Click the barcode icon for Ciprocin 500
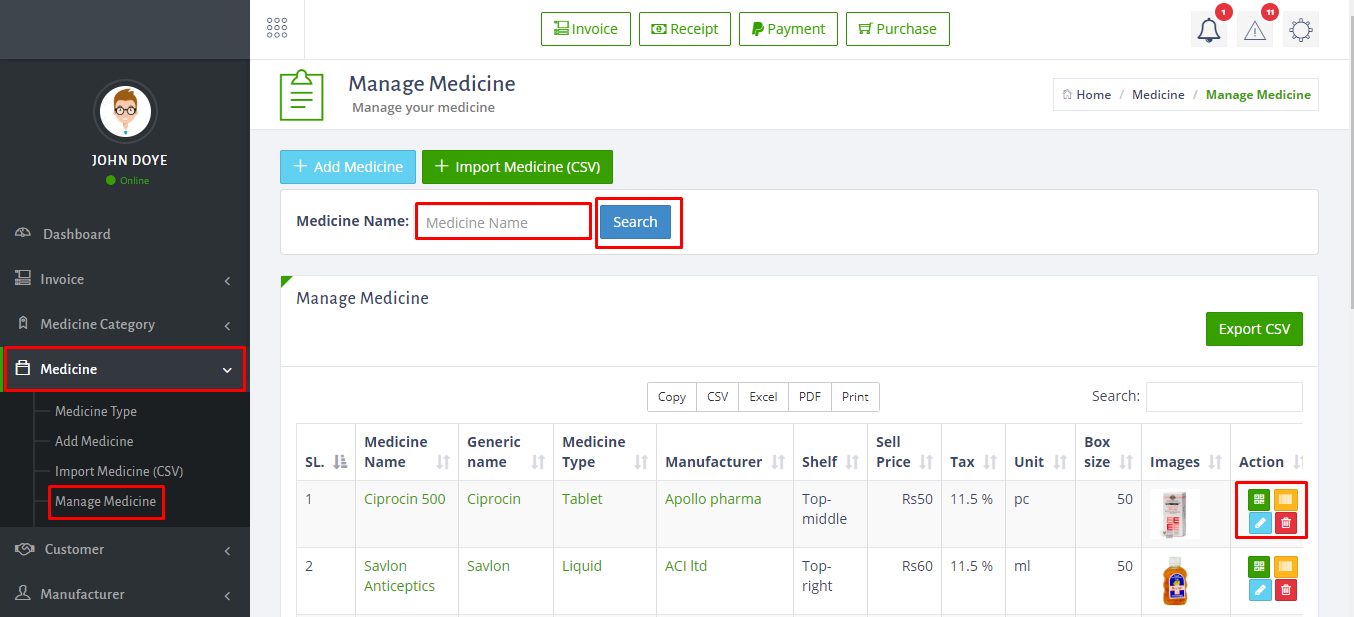The image size is (1354, 617). pyautogui.click(x=1285, y=499)
